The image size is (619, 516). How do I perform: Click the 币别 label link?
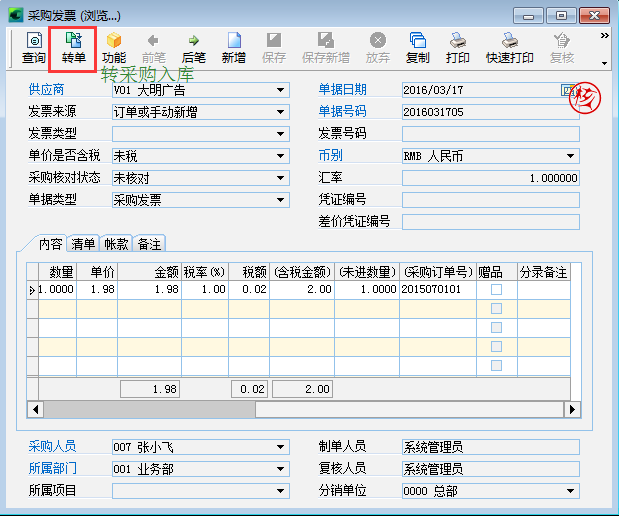pyautogui.click(x=330, y=156)
